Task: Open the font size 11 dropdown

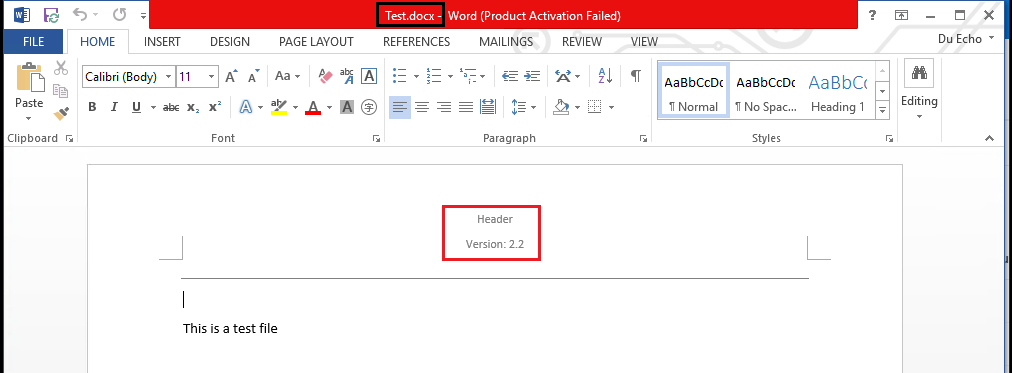Action: (x=212, y=77)
